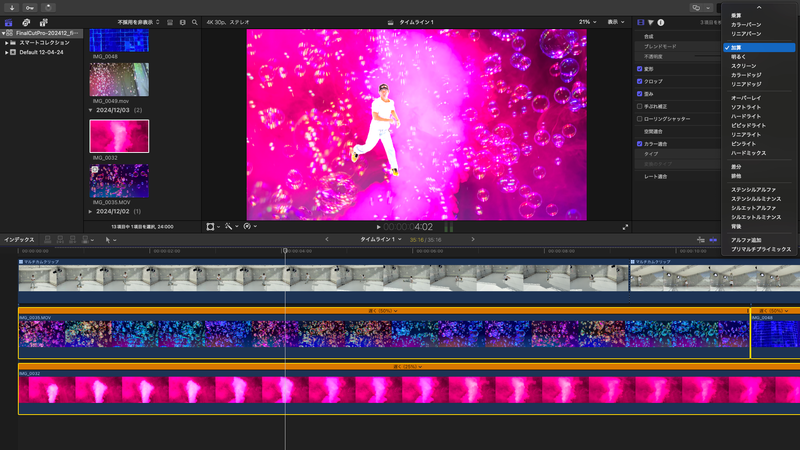Click the comparison viewer icon in top toolbar
Screen dimensions: 800x450
point(696,8)
